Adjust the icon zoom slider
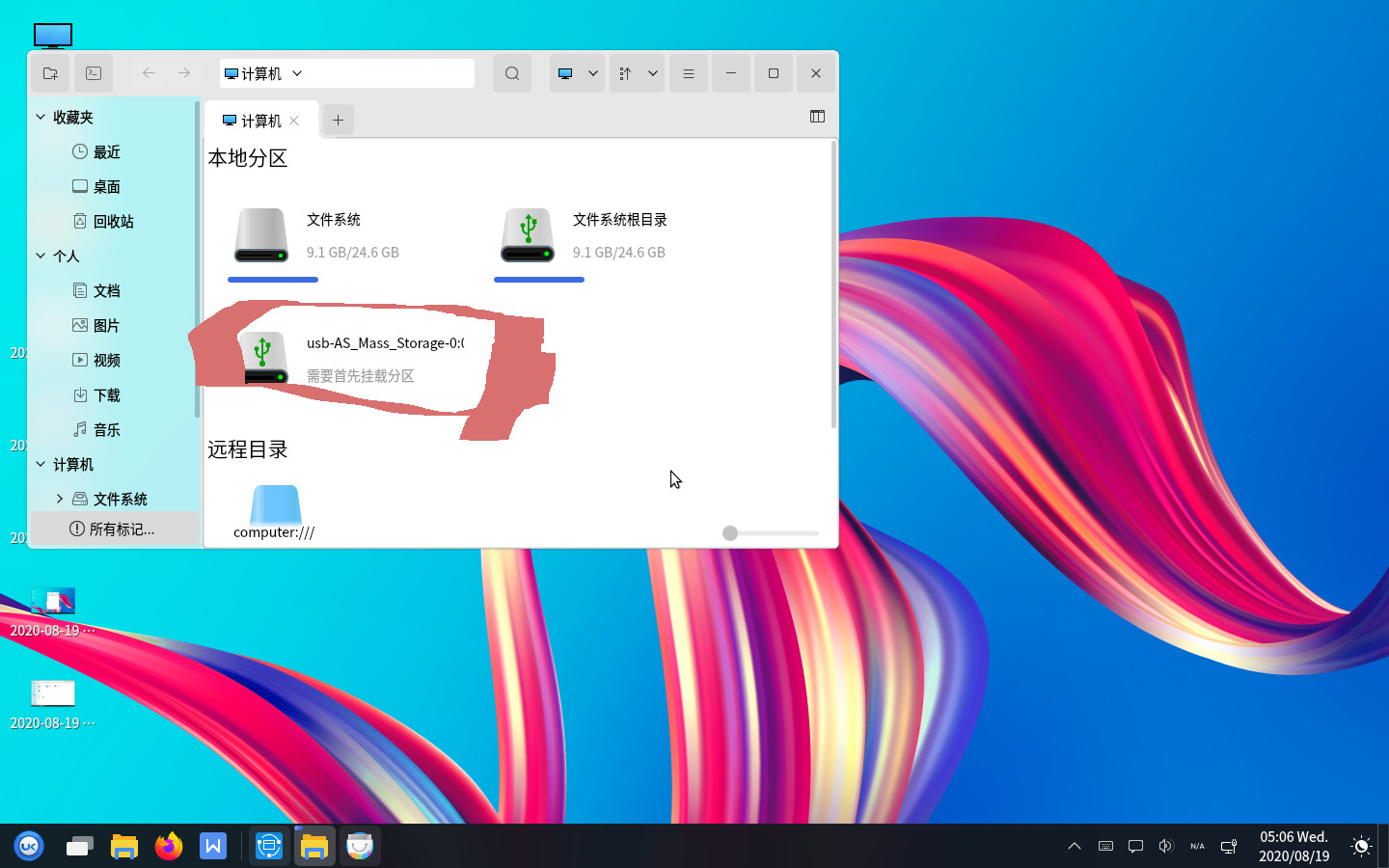1389x868 pixels. 730,533
